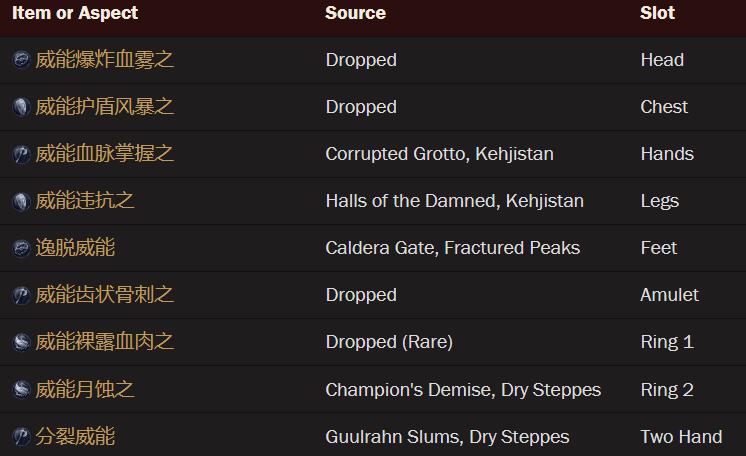Open the 威能月蚀之 aspect link
This screenshot has width=746, height=456.
(85, 389)
